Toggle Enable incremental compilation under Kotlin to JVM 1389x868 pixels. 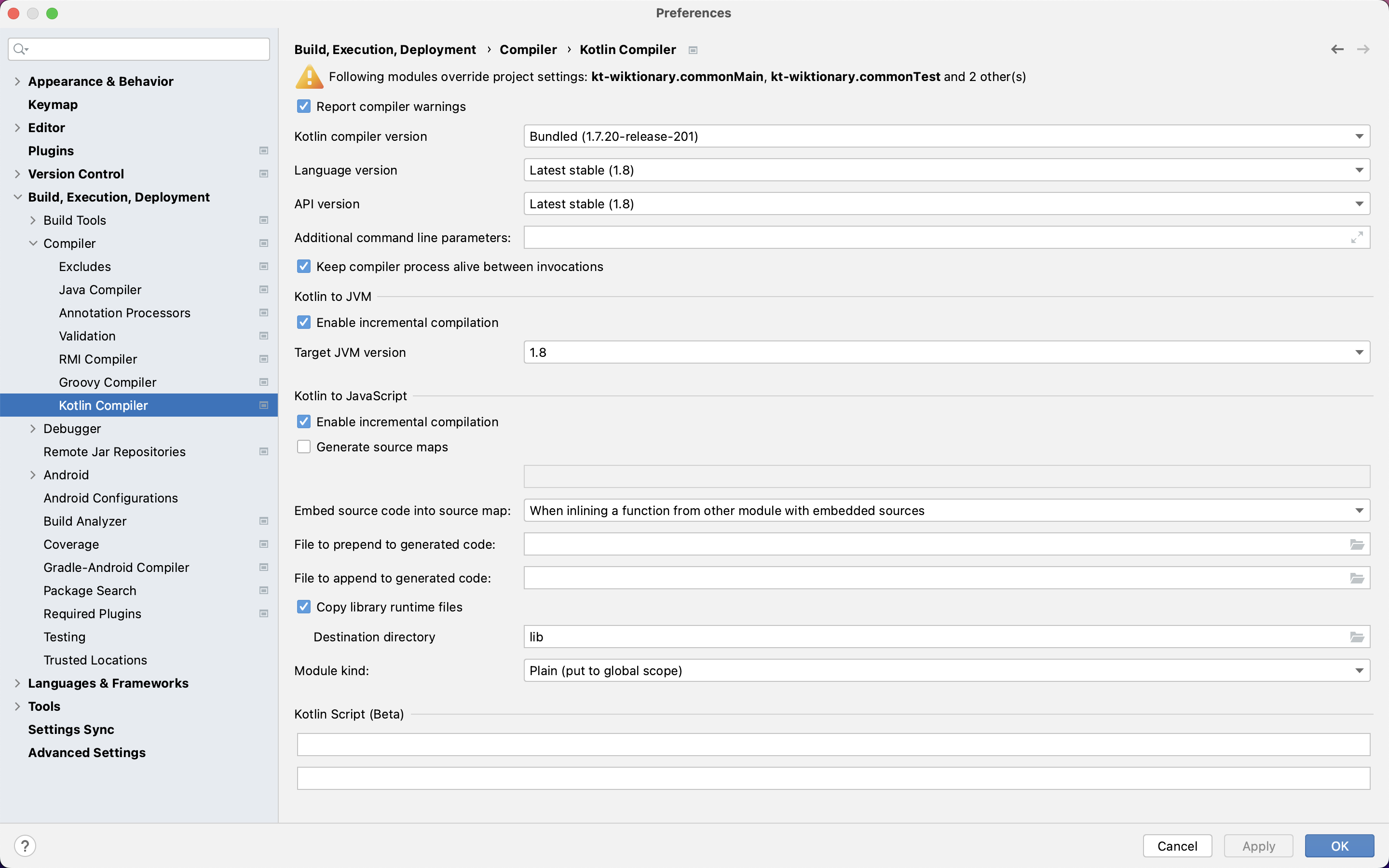click(304, 322)
